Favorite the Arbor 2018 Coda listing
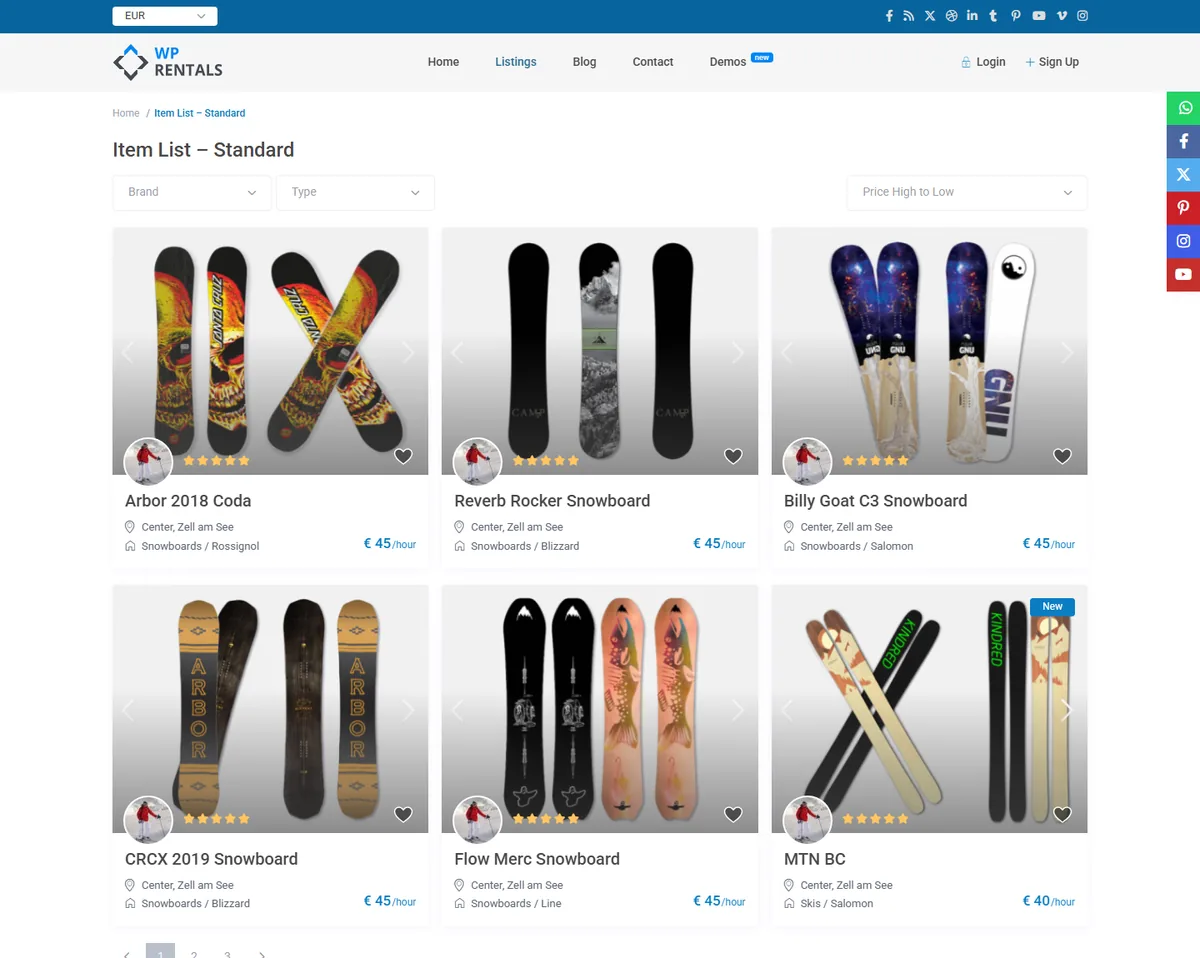This screenshot has width=1200, height=958. tap(403, 456)
